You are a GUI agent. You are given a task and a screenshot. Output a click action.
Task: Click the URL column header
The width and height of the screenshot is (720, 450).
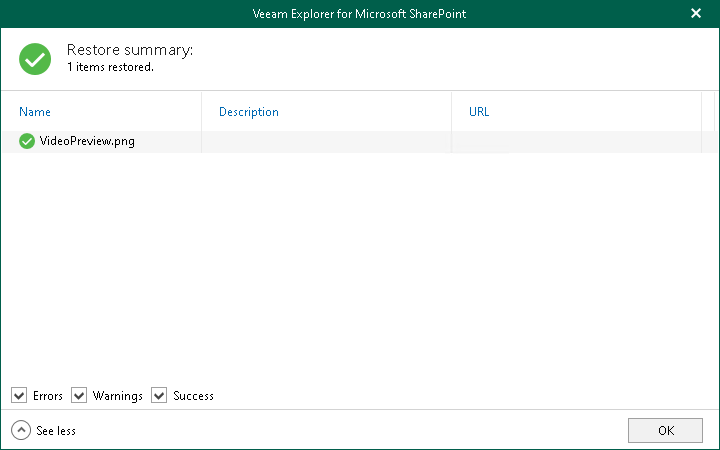479,112
